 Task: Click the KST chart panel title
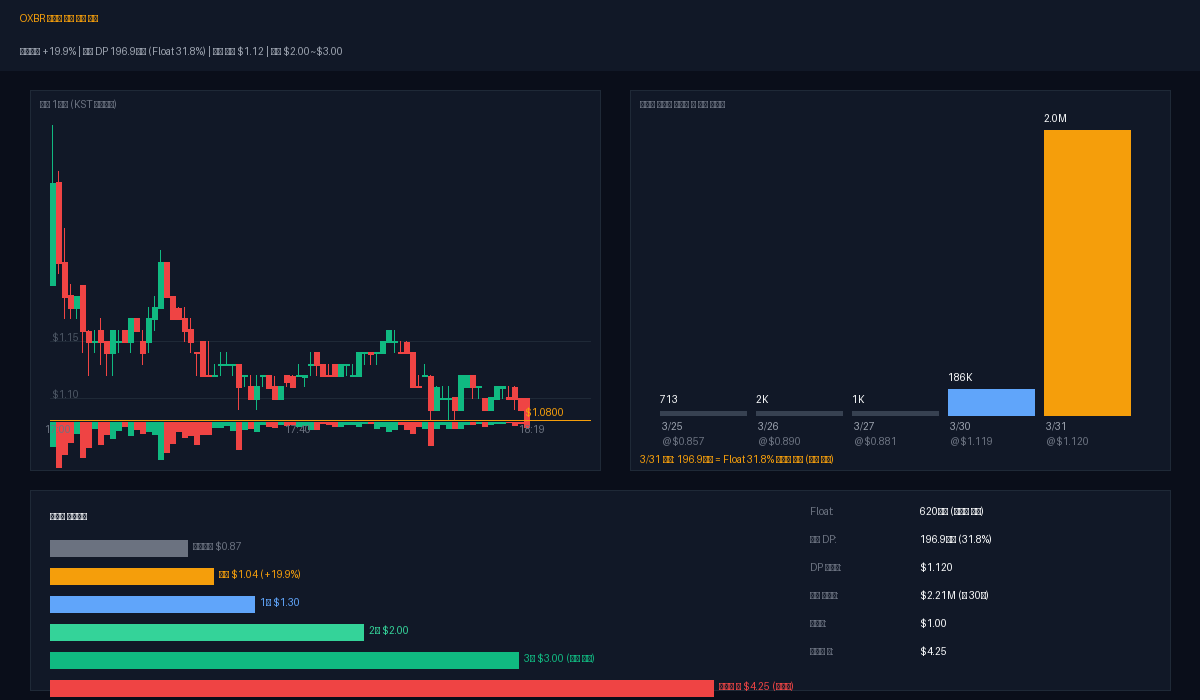78,104
